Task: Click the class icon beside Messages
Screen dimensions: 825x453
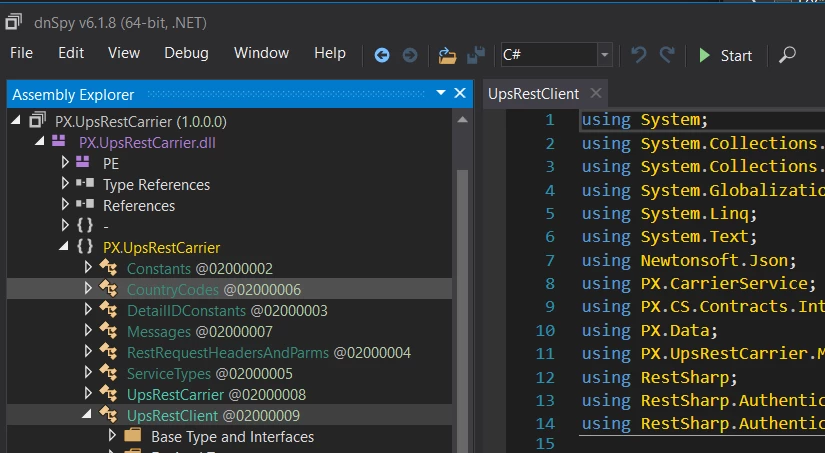Action: (x=108, y=331)
